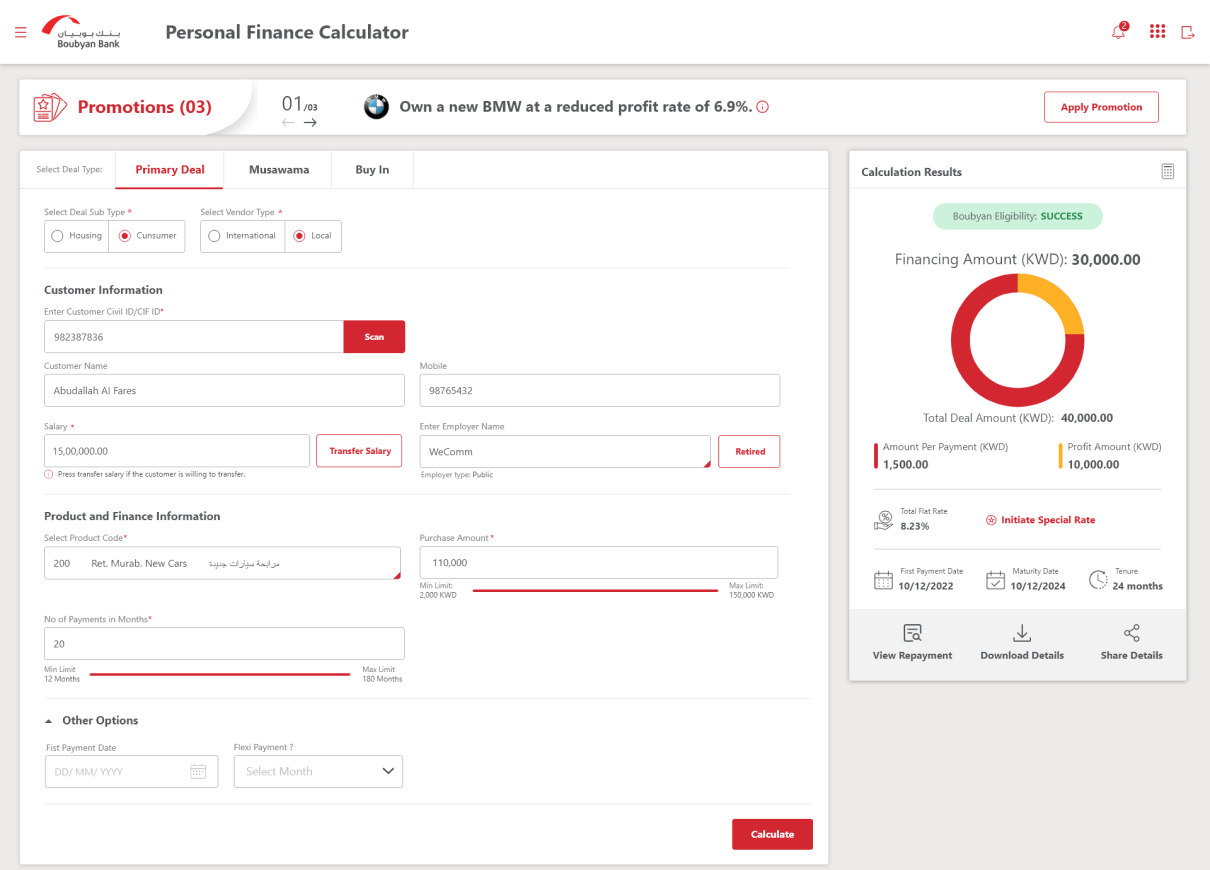Click the Purchase Amount input field
This screenshot has height=870, width=1210.
[598, 562]
